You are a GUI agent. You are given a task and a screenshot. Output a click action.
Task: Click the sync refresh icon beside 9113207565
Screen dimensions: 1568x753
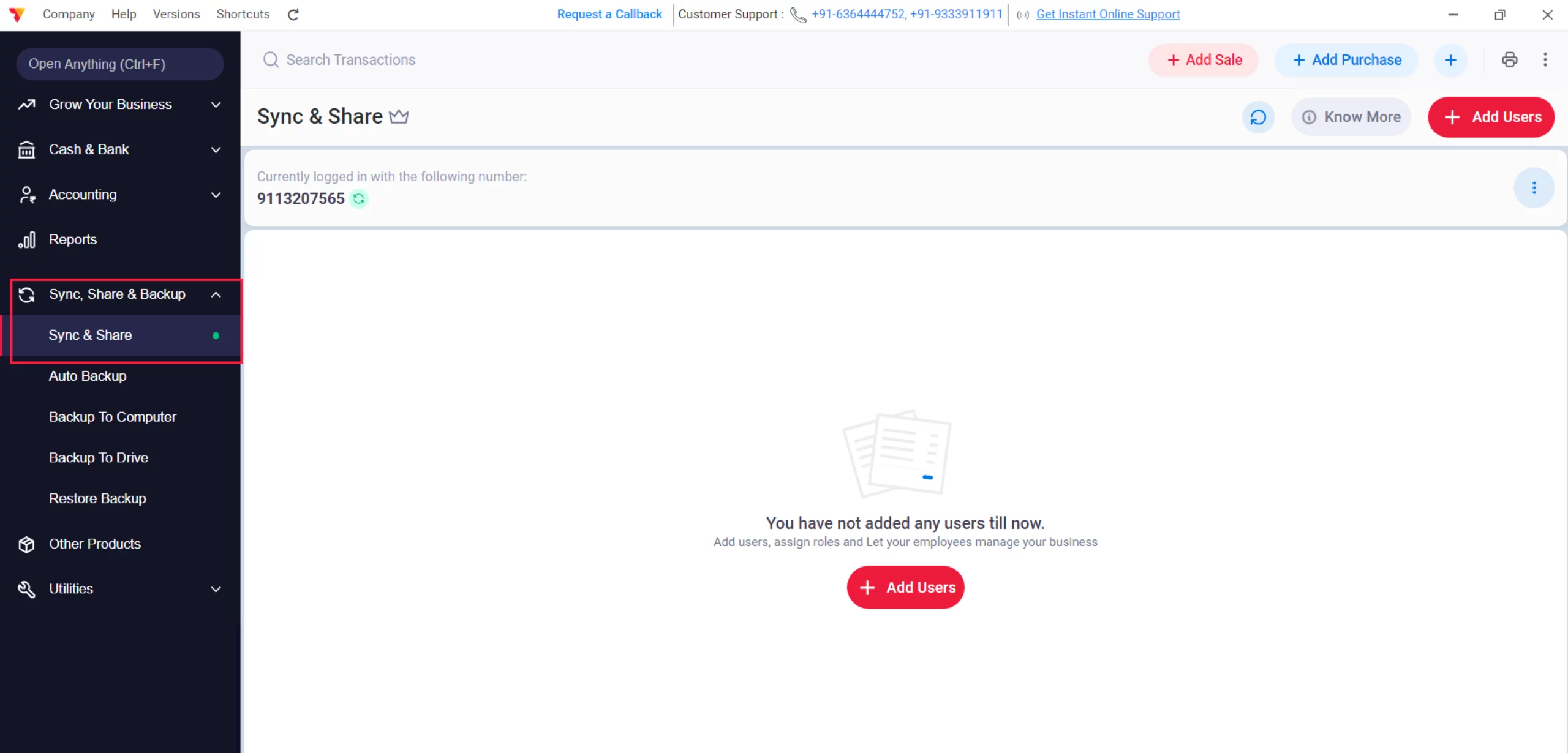click(360, 199)
